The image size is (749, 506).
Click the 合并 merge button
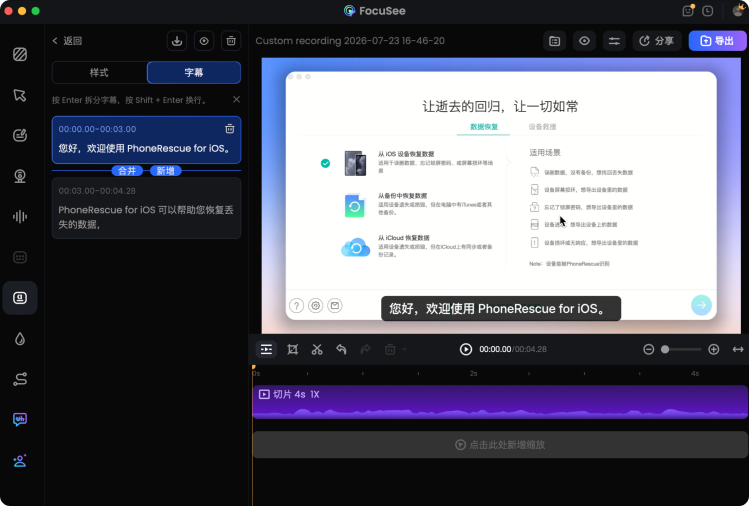pyautogui.click(x=127, y=171)
